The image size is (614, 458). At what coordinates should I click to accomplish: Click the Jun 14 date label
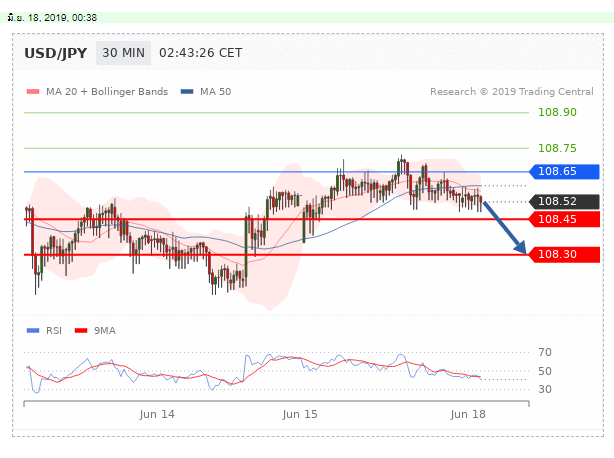click(157, 415)
